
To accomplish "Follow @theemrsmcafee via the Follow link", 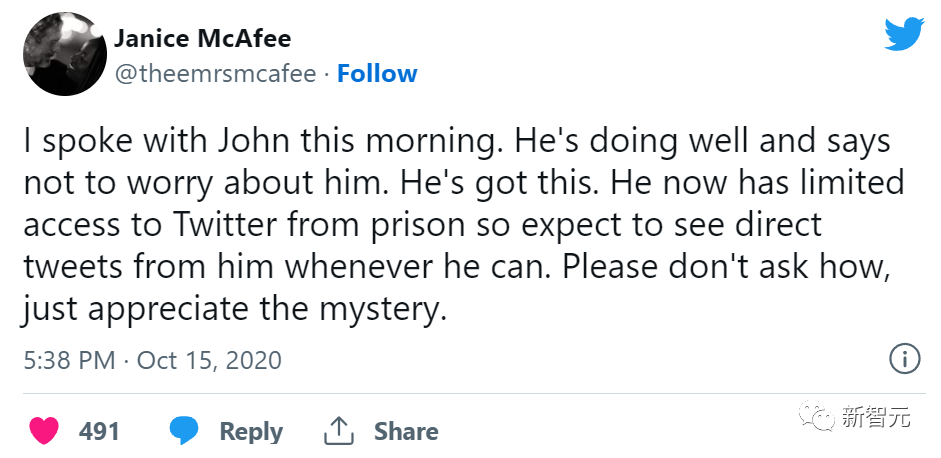I will (x=377, y=74).
